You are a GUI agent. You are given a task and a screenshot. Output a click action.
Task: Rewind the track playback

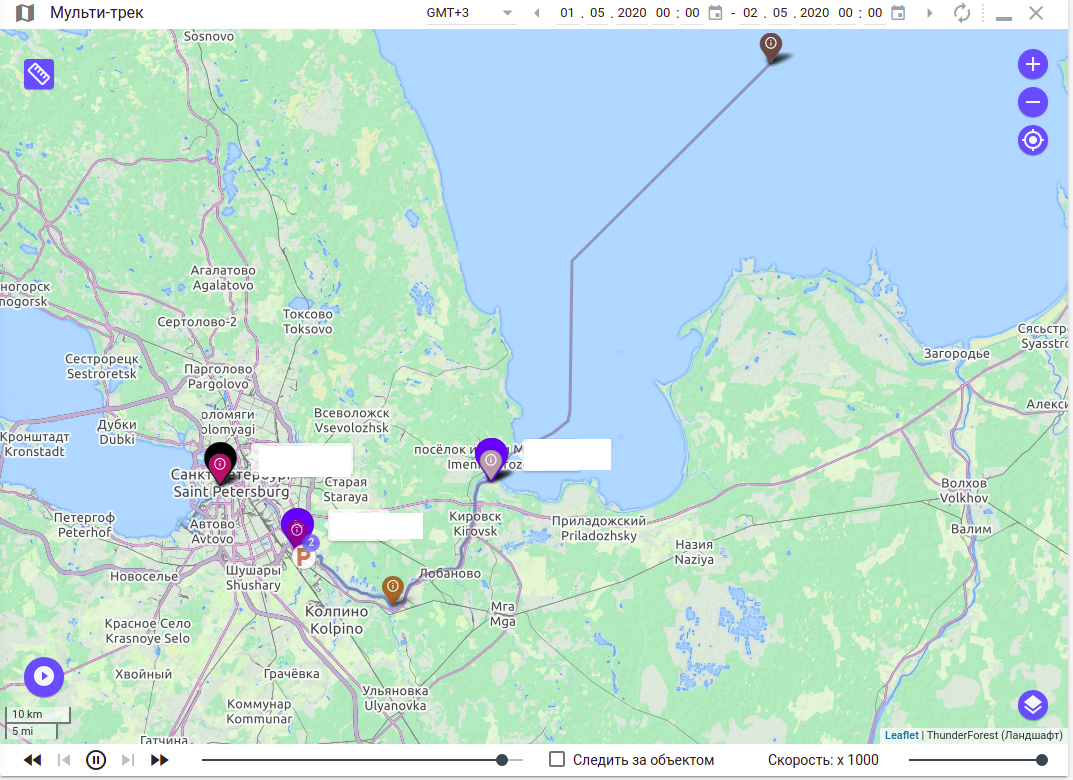(33, 760)
